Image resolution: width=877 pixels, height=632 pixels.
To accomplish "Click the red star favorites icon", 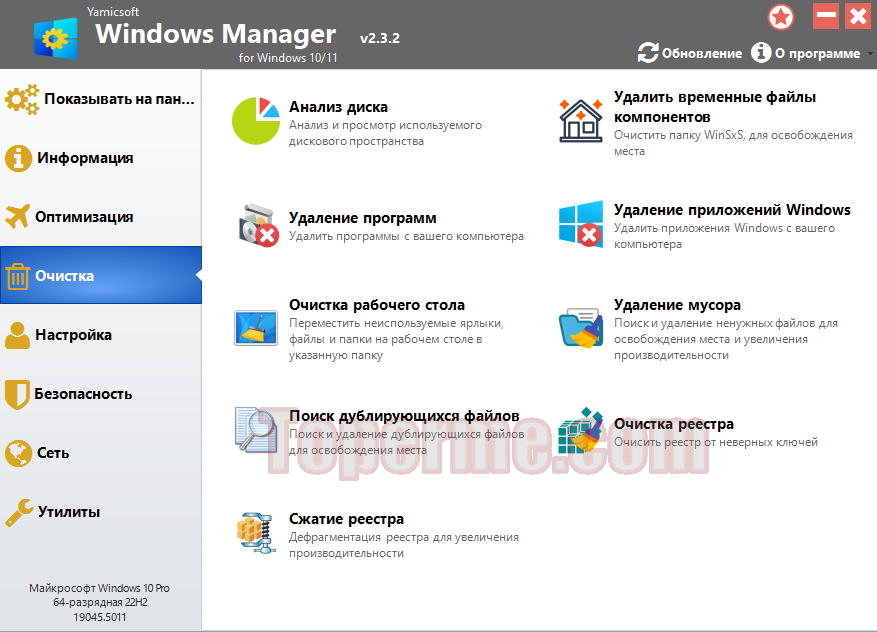I will pyautogui.click(x=781, y=17).
